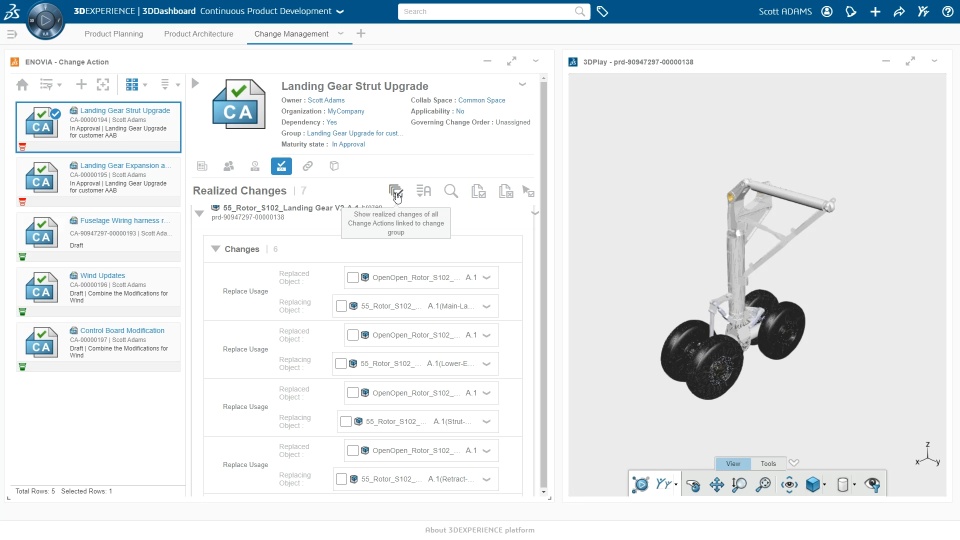Select Wind Updates change action card
Image resolution: width=960 pixels, height=540 pixels.
coord(98,292)
